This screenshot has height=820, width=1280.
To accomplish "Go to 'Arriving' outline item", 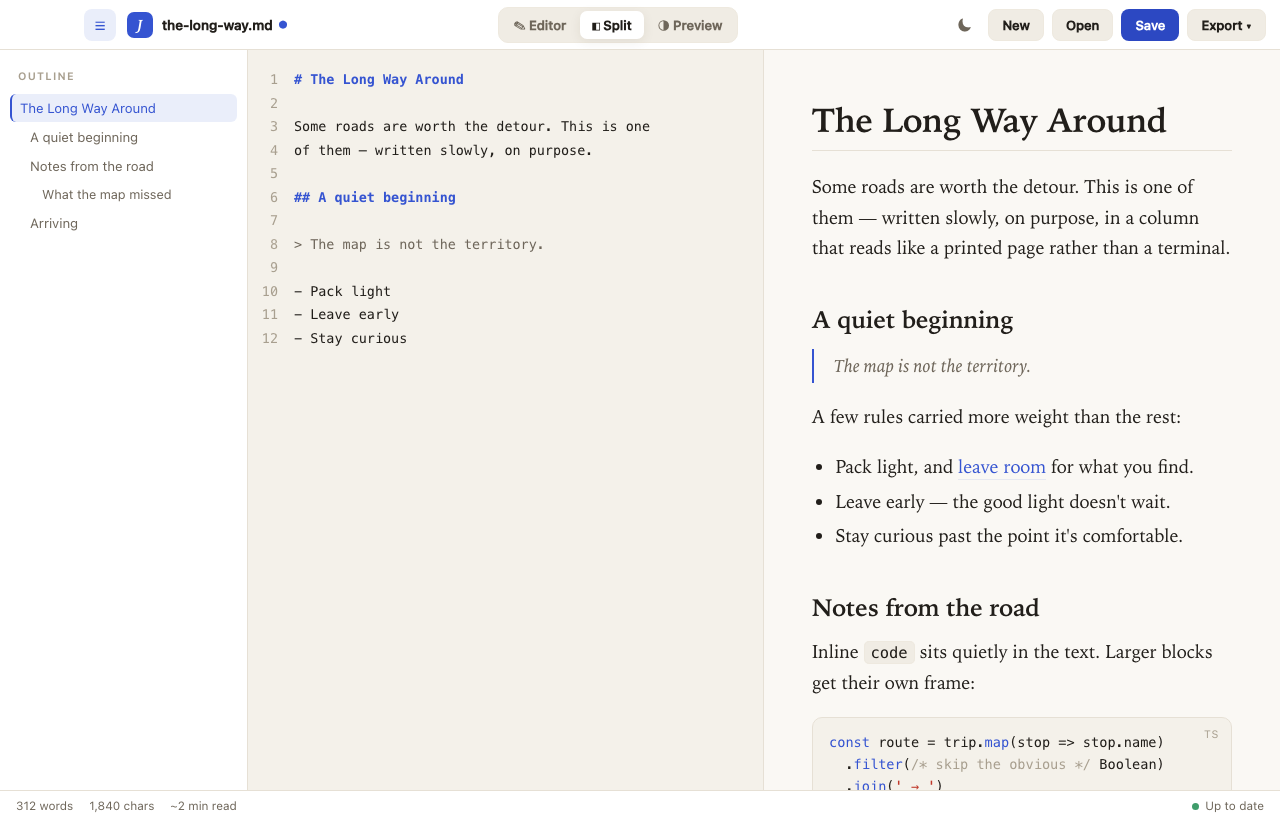I will coord(124,223).
